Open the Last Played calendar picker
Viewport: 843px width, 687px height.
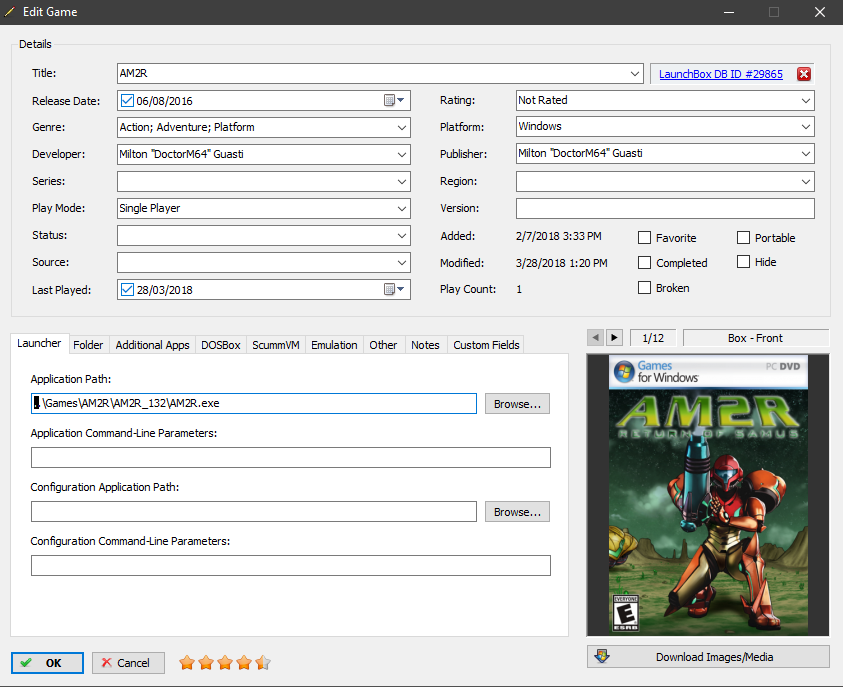click(x=394, y=289)
